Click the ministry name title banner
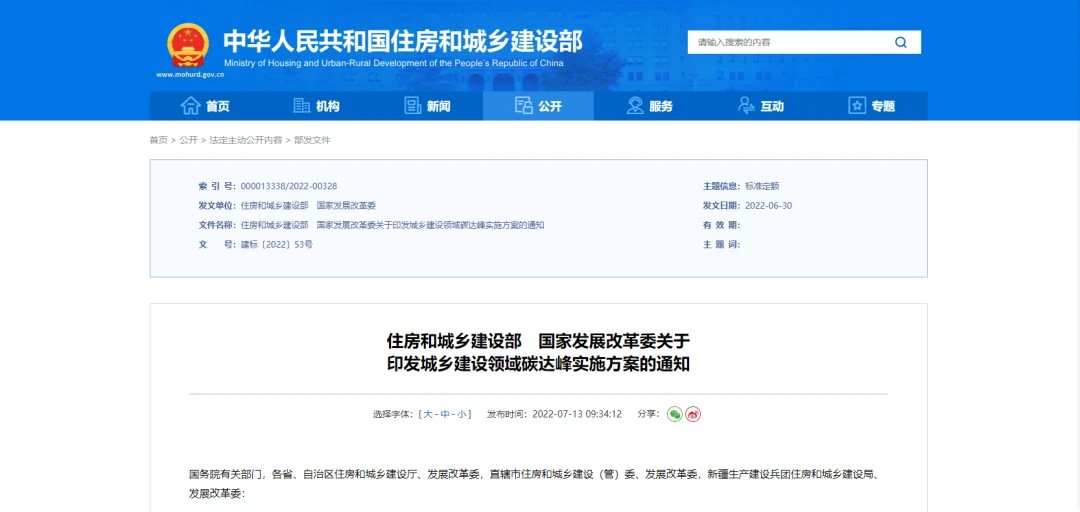 pyautogui.click(x=402, y=41)
